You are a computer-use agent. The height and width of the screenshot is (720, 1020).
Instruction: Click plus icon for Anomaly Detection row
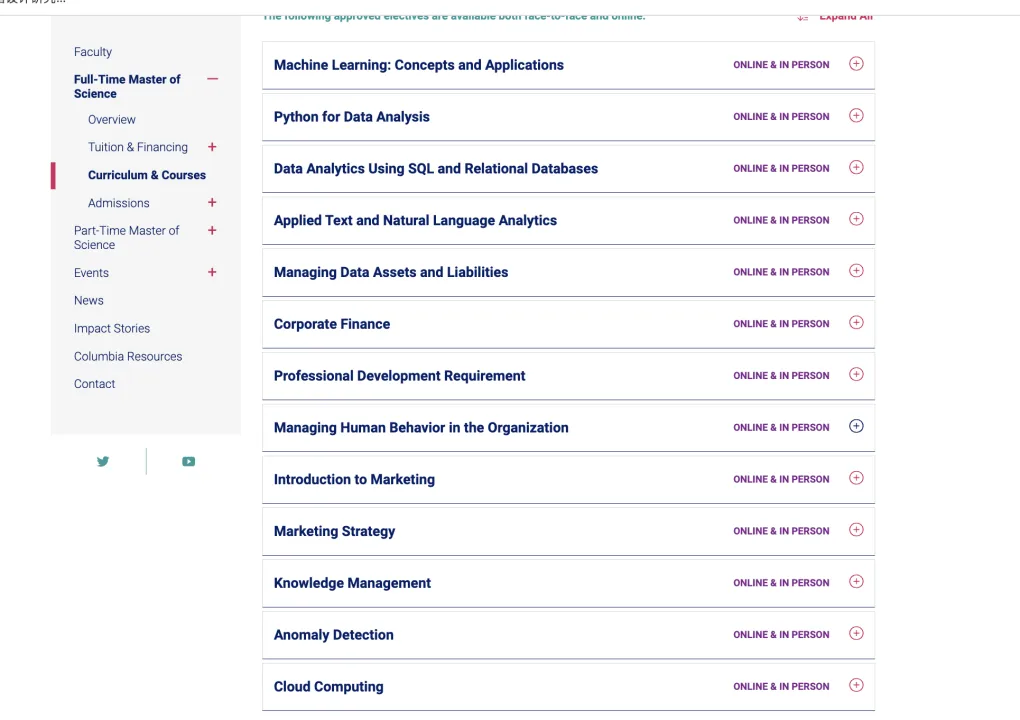(x=855, y=634)
